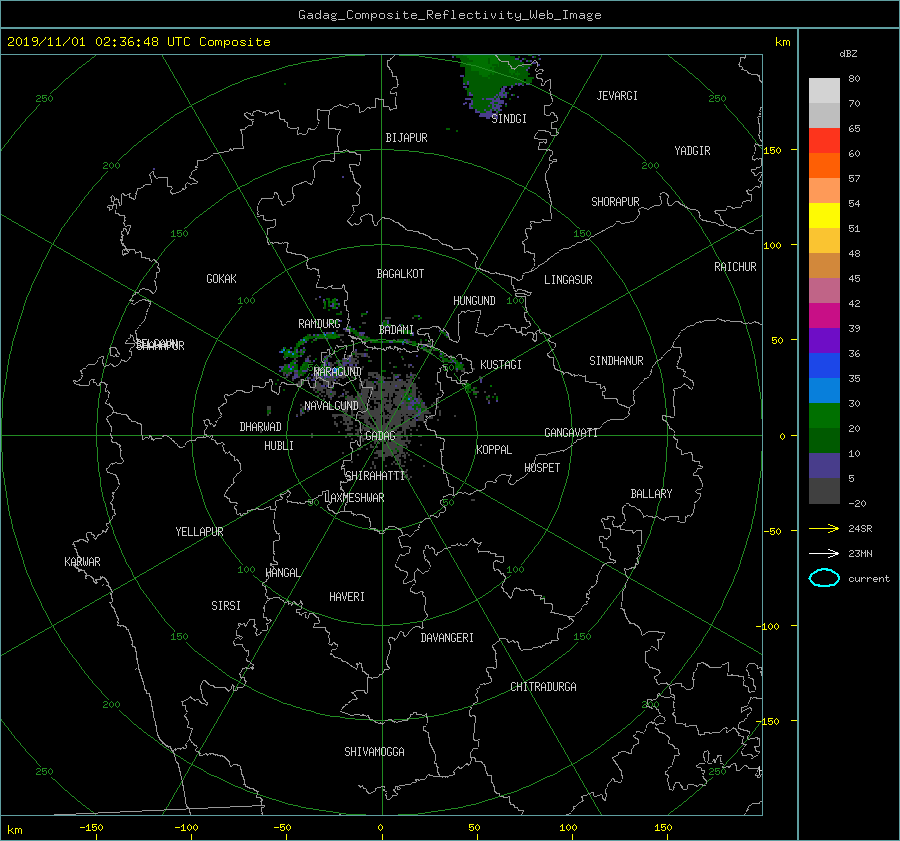Click the GOKAK city label

221,279
